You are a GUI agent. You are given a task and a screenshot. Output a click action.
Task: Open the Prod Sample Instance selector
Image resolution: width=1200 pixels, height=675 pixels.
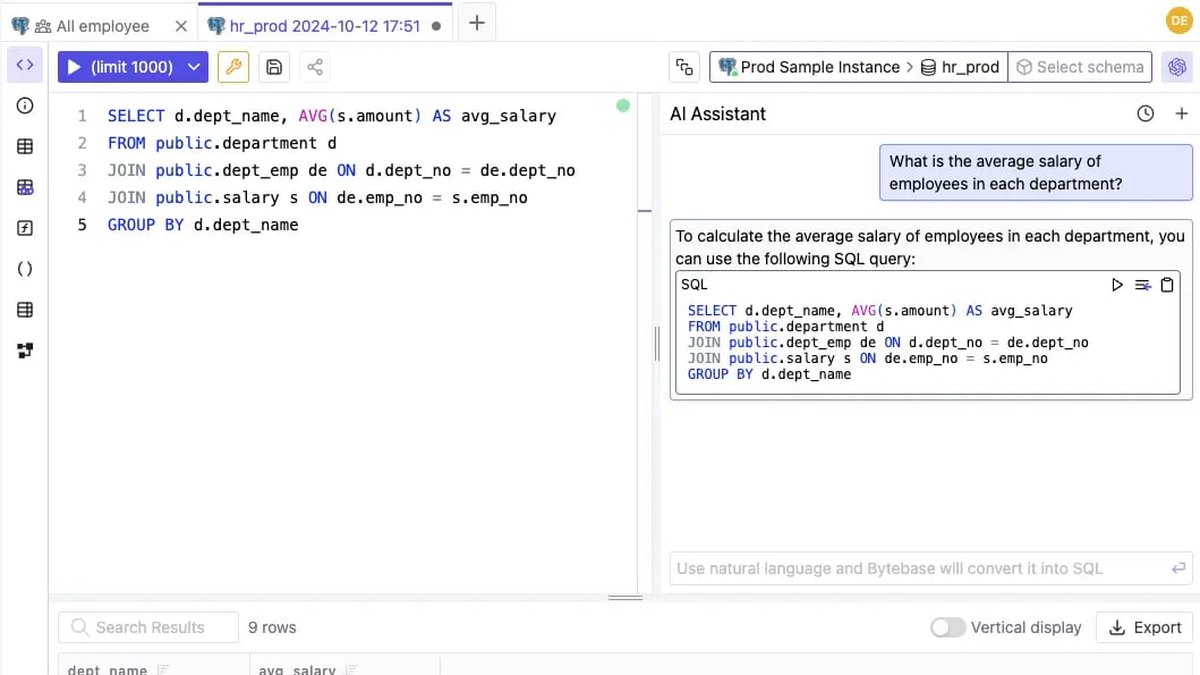[x=809, y=67]
